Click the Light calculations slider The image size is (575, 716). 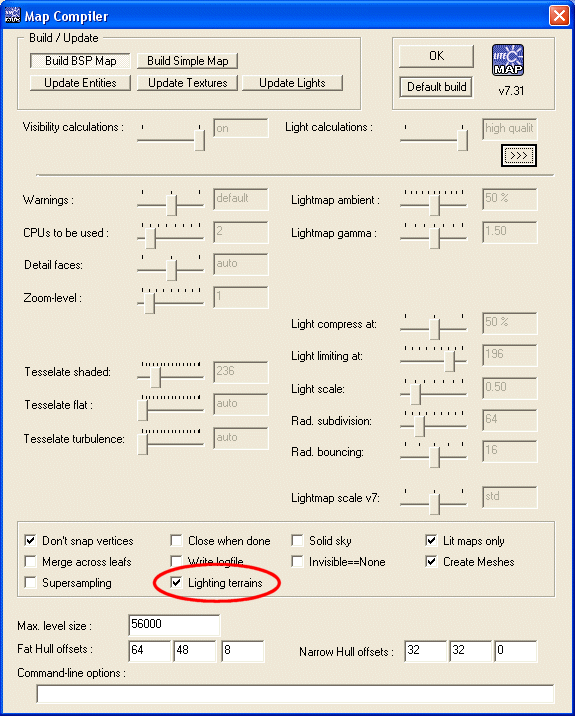(x=434, y=137)
